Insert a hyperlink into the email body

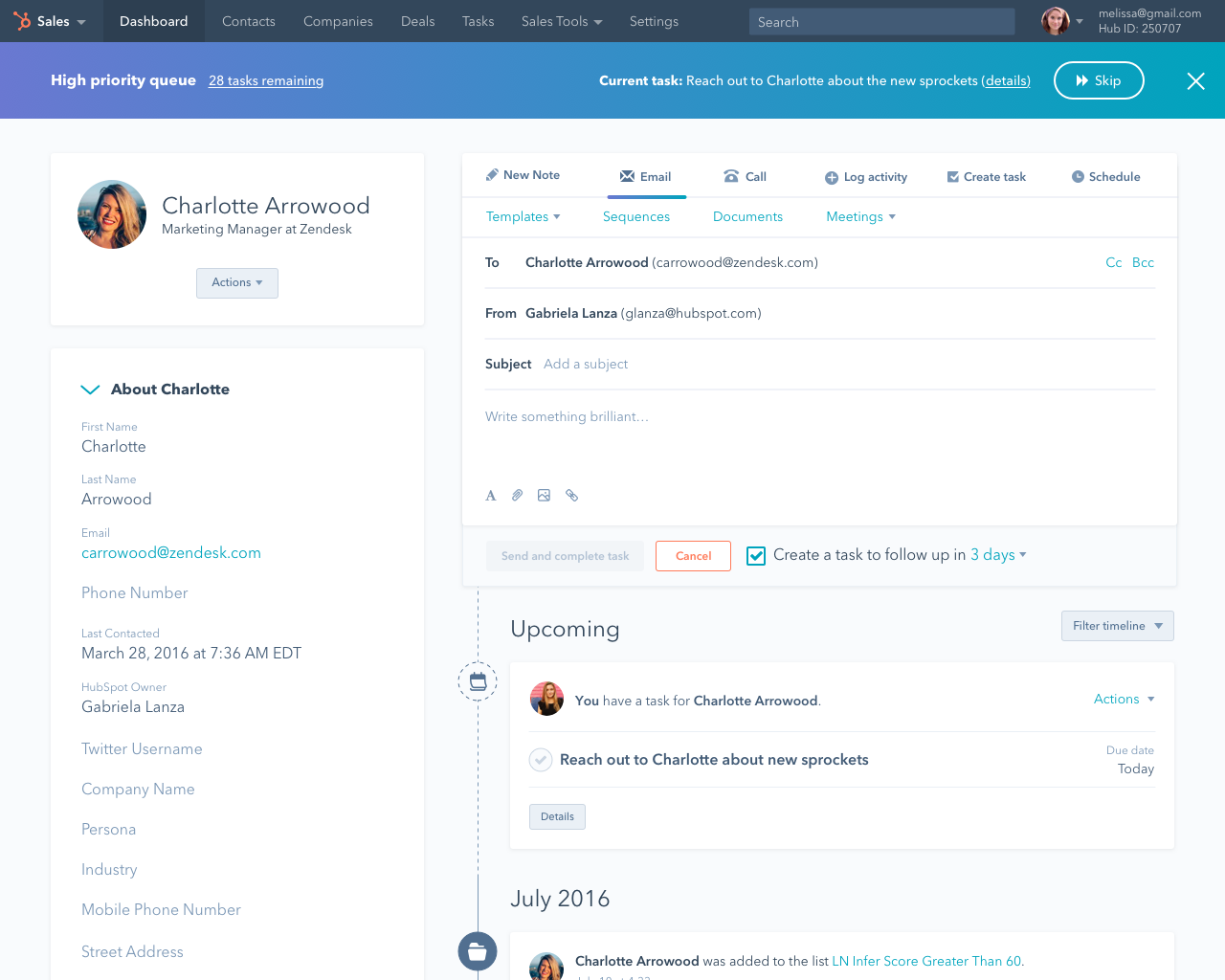(x=571, y=495)
